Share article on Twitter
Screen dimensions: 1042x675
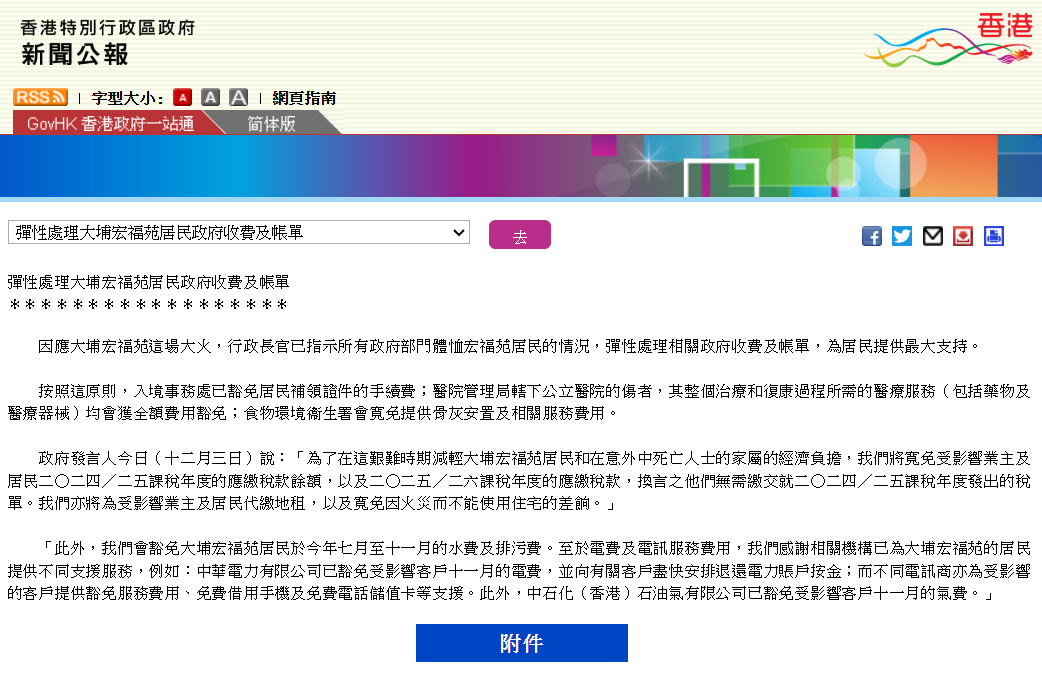902,236
